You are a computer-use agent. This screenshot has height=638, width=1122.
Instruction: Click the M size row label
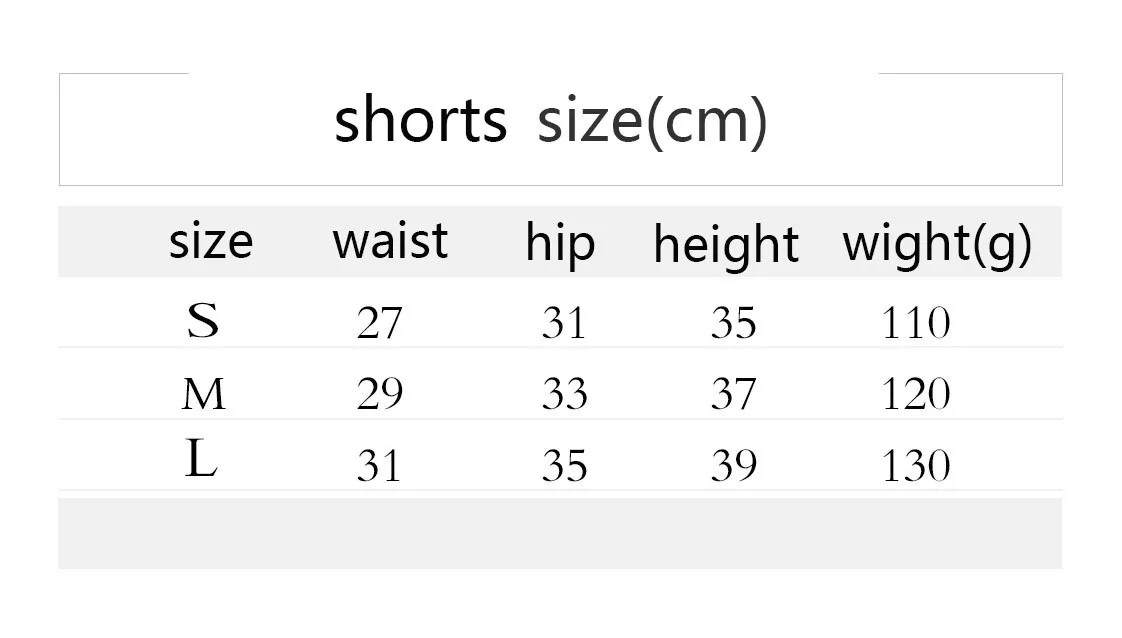pos(204,394)
